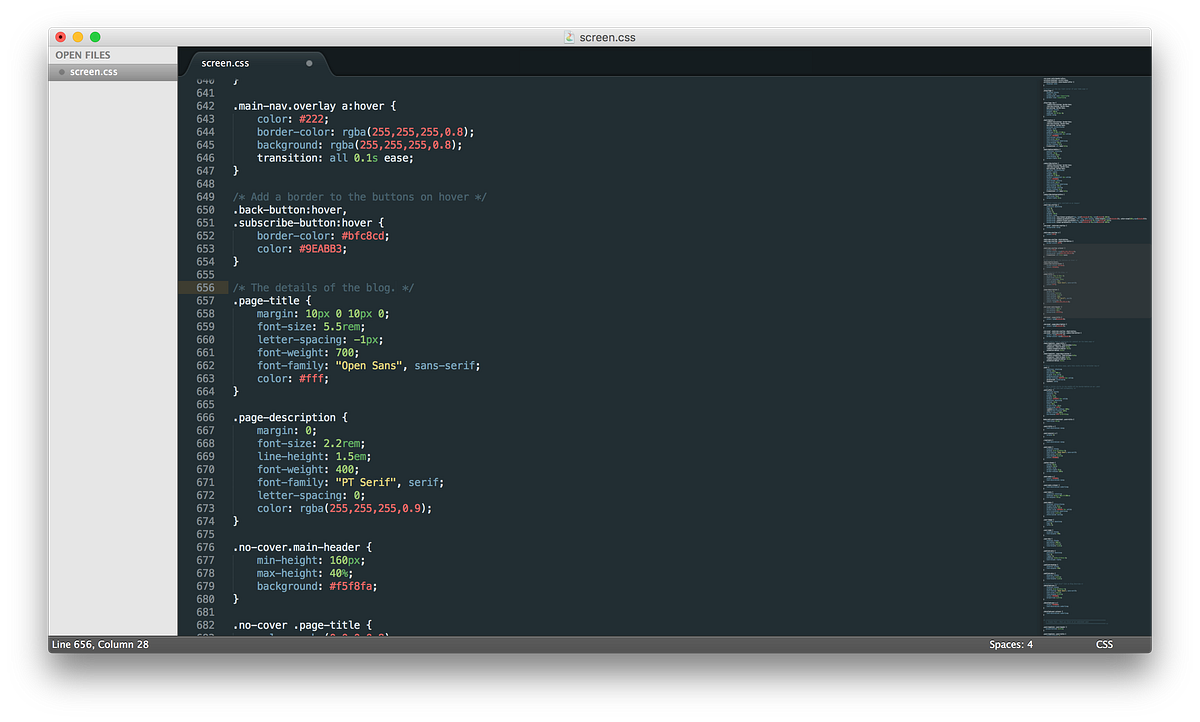Image resolution: width=1200 pixels, height=722 pixels.
Task: Click the OPEN FILES section header
Action: 82,54
